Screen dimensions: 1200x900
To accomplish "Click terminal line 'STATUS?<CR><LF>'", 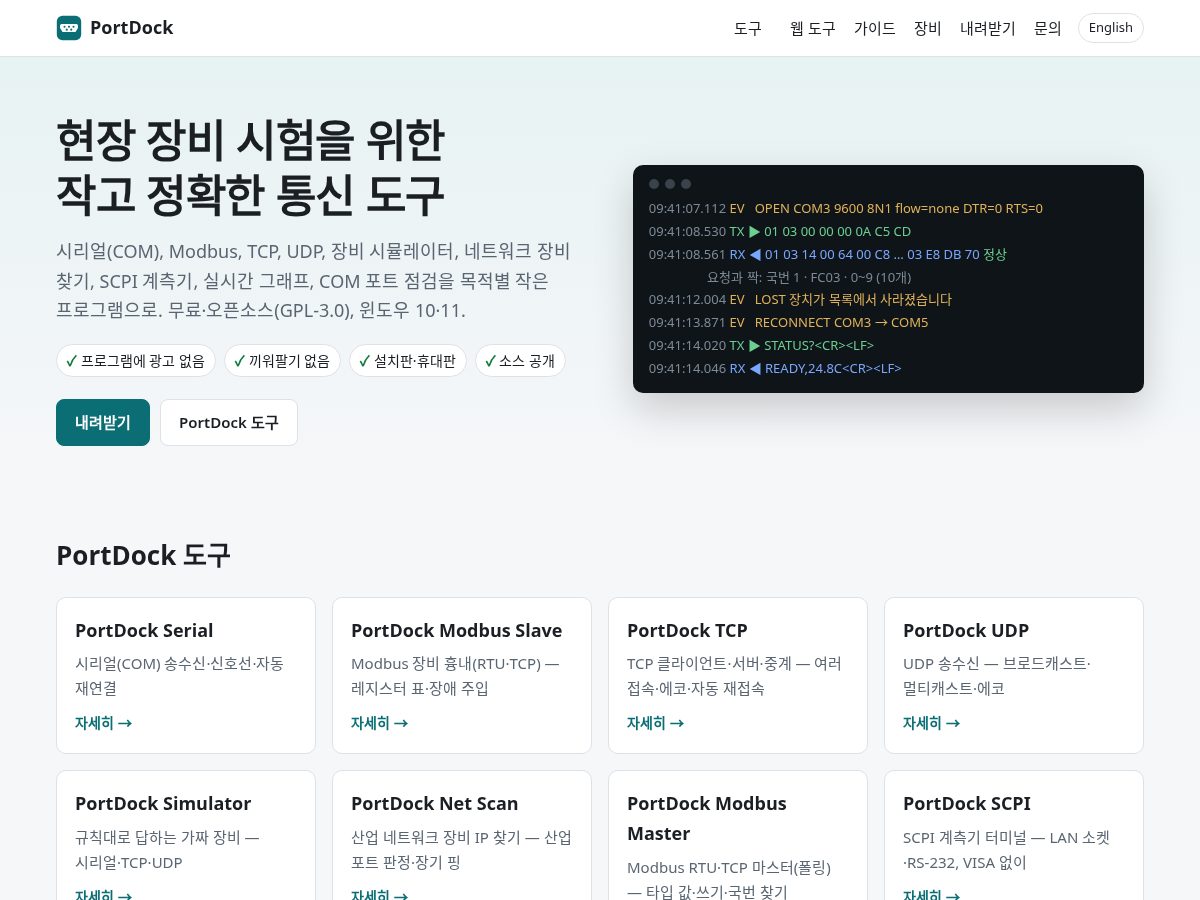I will coord(761,346).
